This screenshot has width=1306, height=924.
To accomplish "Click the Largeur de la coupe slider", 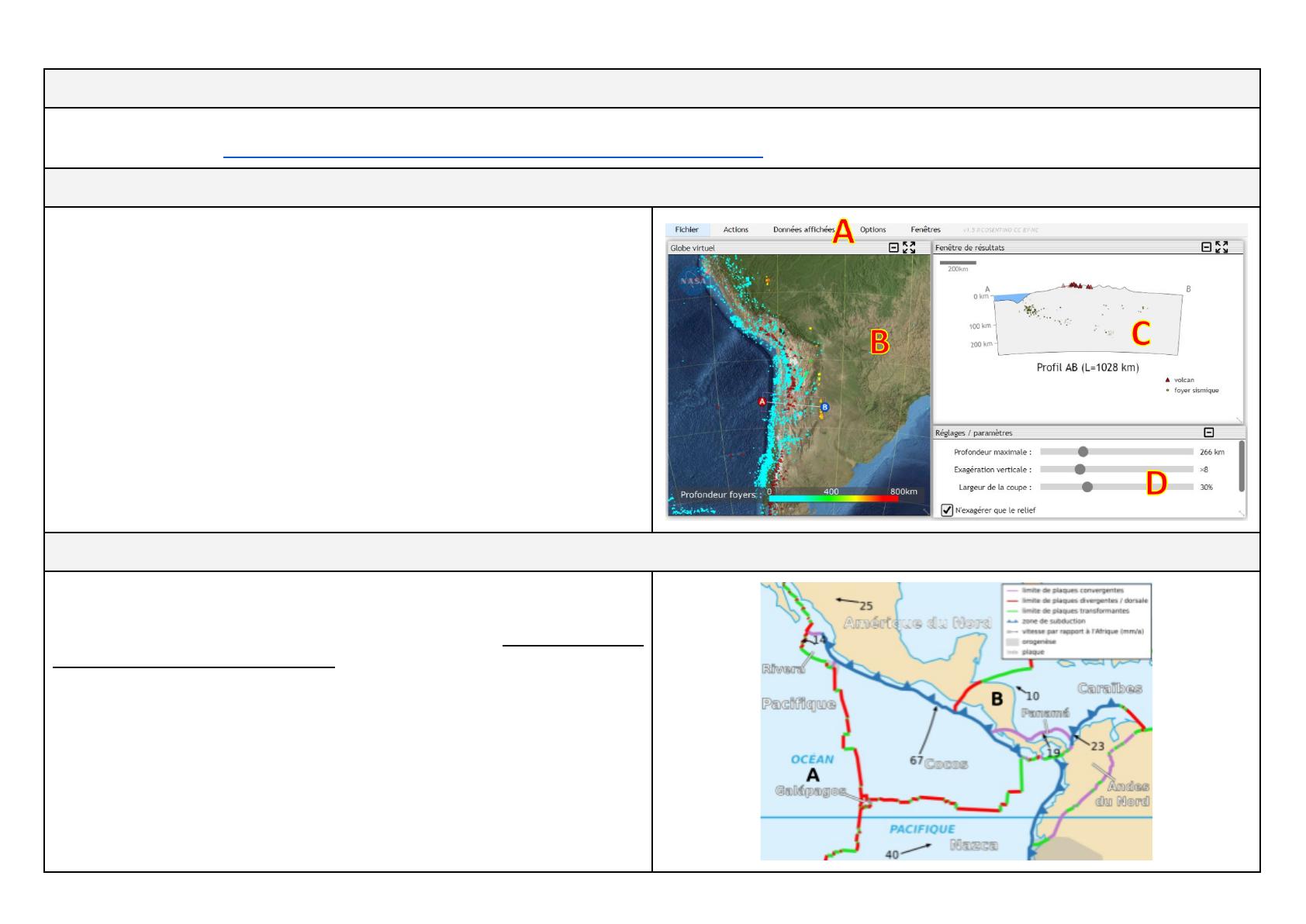I will point(1117,487).
